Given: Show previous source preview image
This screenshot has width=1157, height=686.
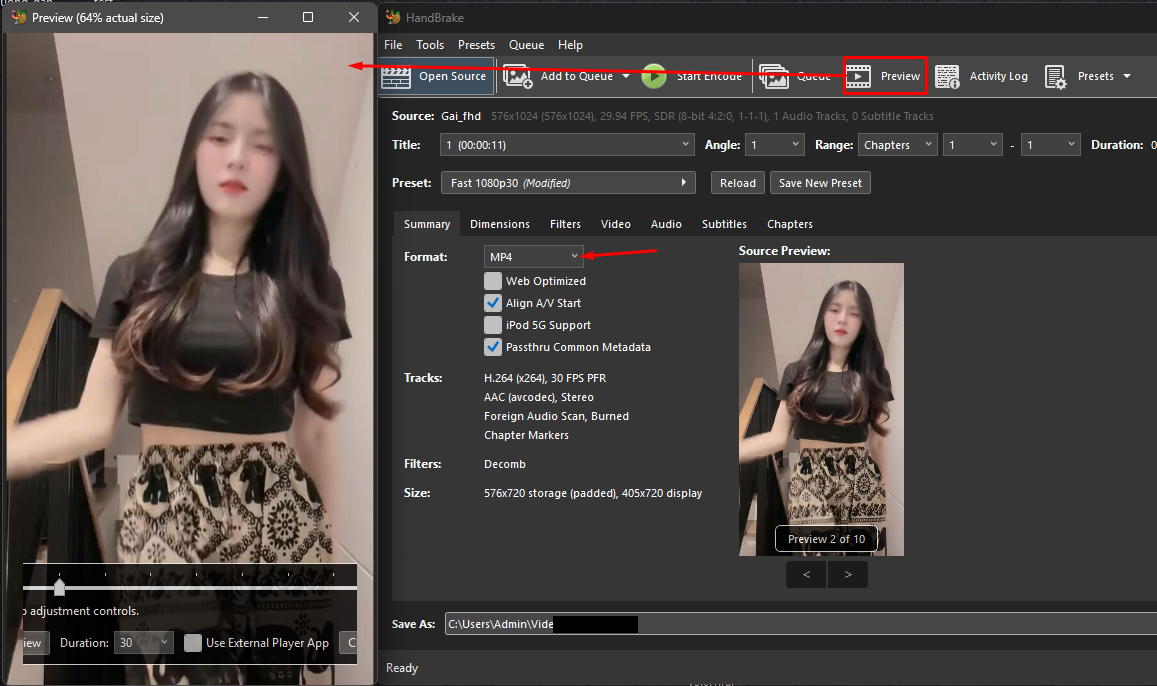Looking at the screenshot, I should 806,574.
